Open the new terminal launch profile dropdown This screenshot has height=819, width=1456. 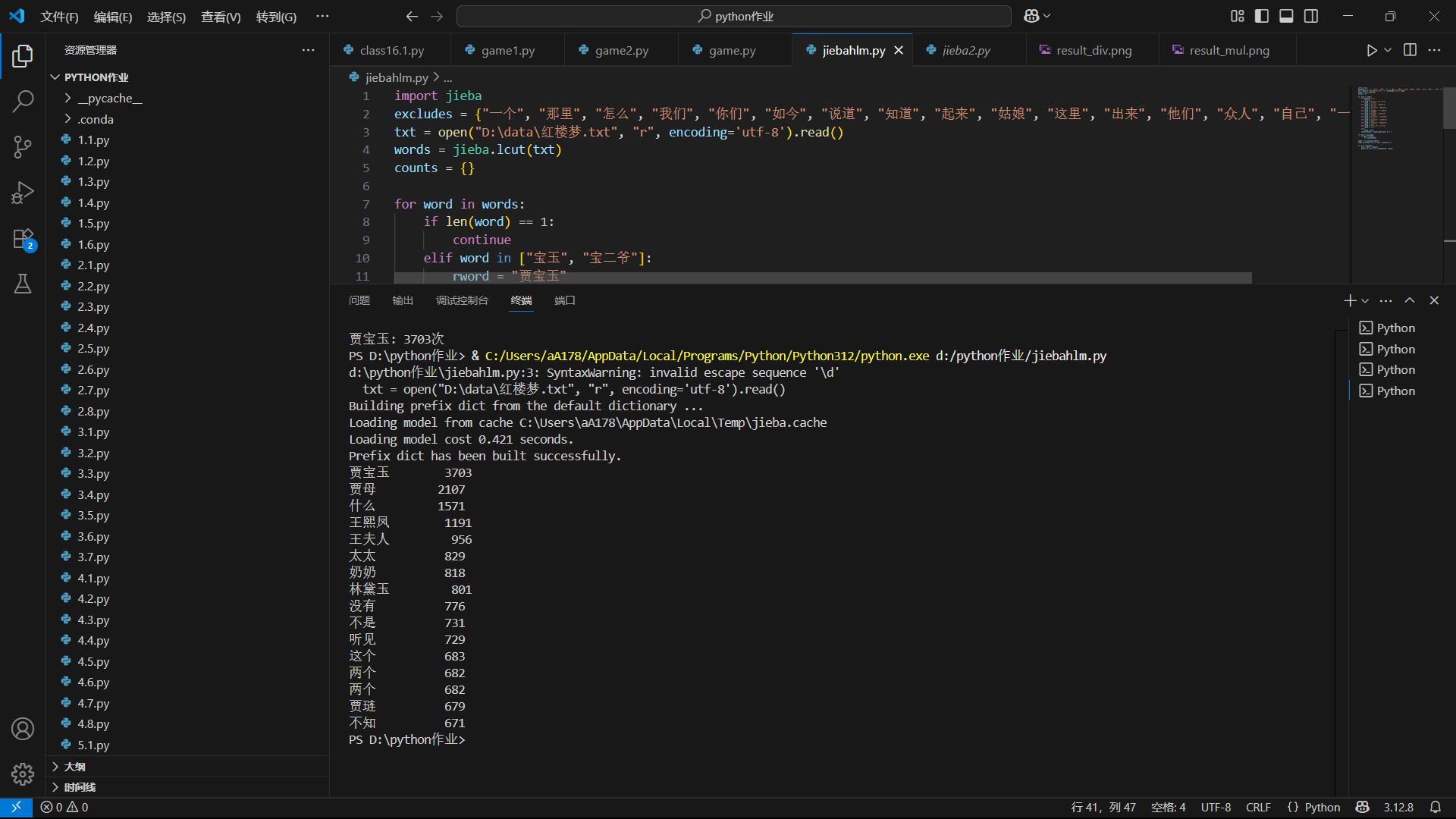1365,301
